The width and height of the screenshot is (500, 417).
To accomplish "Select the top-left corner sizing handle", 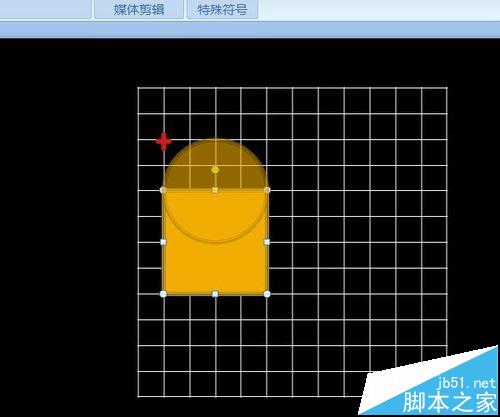I will click(x=163, y=190).
